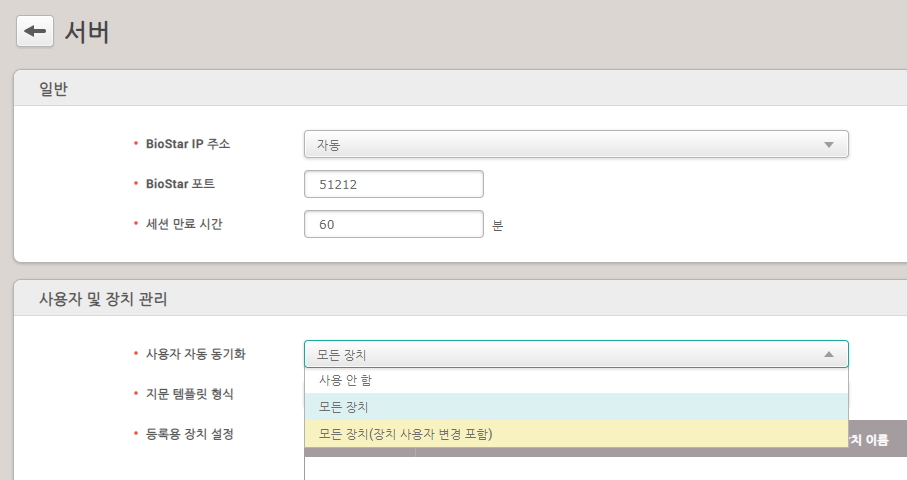Viewport: 907px width, 480px height.
Task: Click the arrow on the 자동 dropdown
Action: tap(828, 145)
